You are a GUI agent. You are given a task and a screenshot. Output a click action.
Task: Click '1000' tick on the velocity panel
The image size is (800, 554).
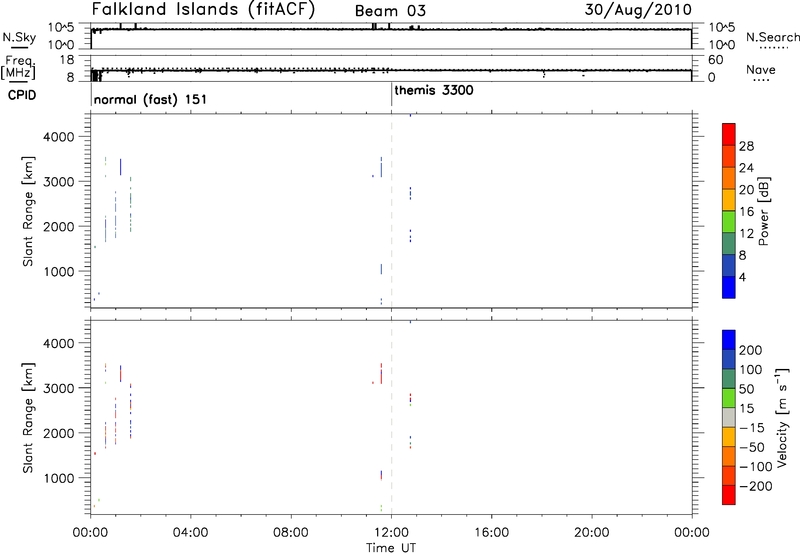[x=59, y=478]
